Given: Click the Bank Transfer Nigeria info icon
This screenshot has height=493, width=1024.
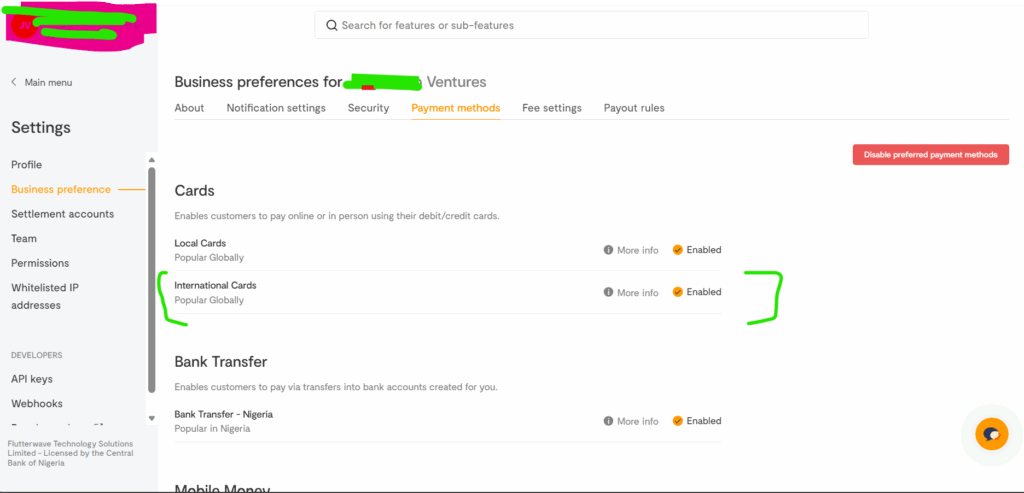Looking at the screenshot, I should 608,421.
